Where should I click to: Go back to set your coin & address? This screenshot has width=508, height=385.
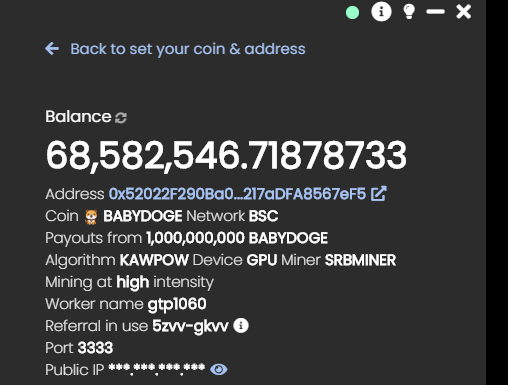[188, 49]
